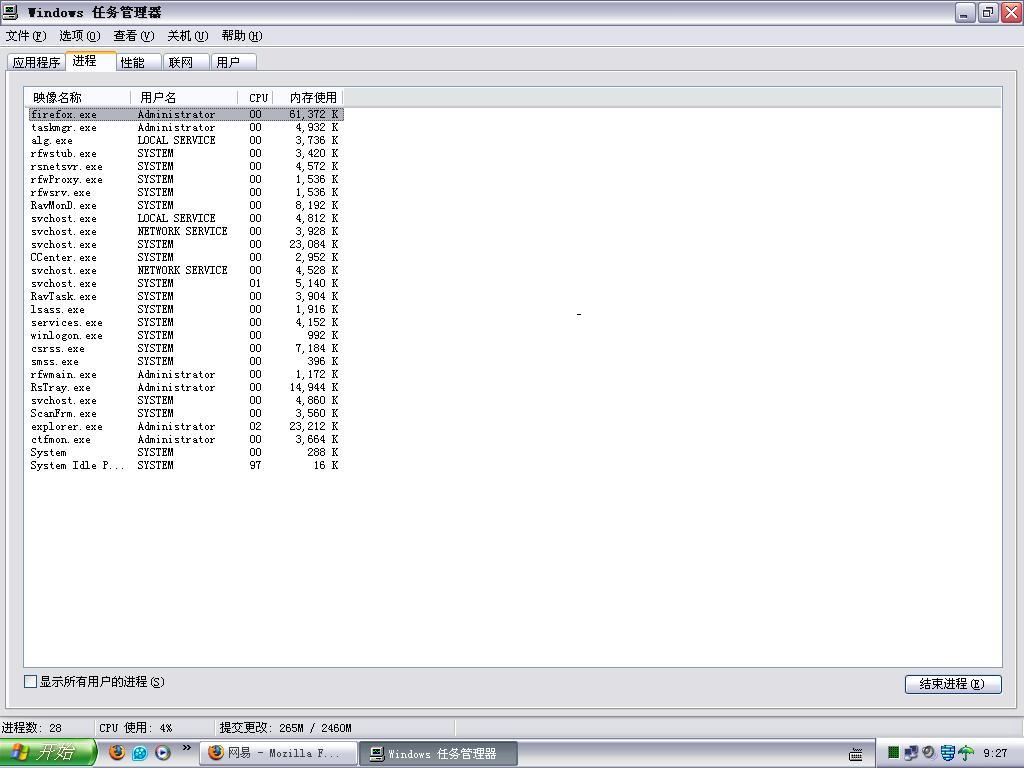Click Task Manager title bar icon

coord(10,12)
